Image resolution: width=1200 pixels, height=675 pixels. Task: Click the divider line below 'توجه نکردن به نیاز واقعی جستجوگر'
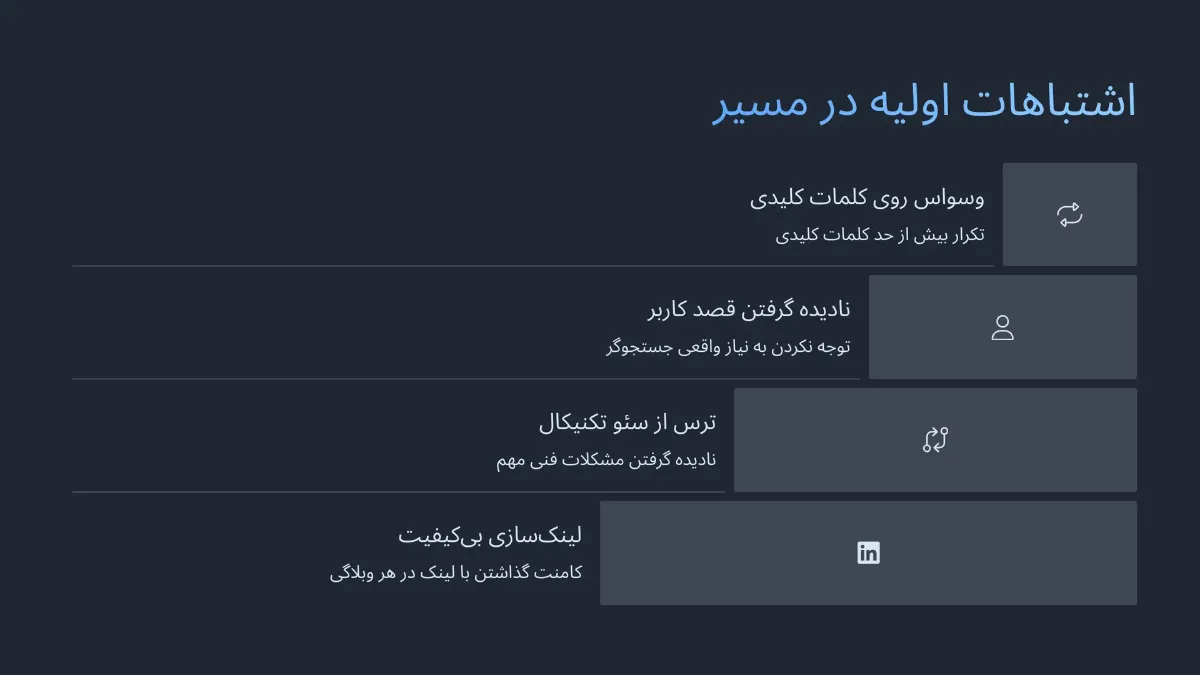466,379
